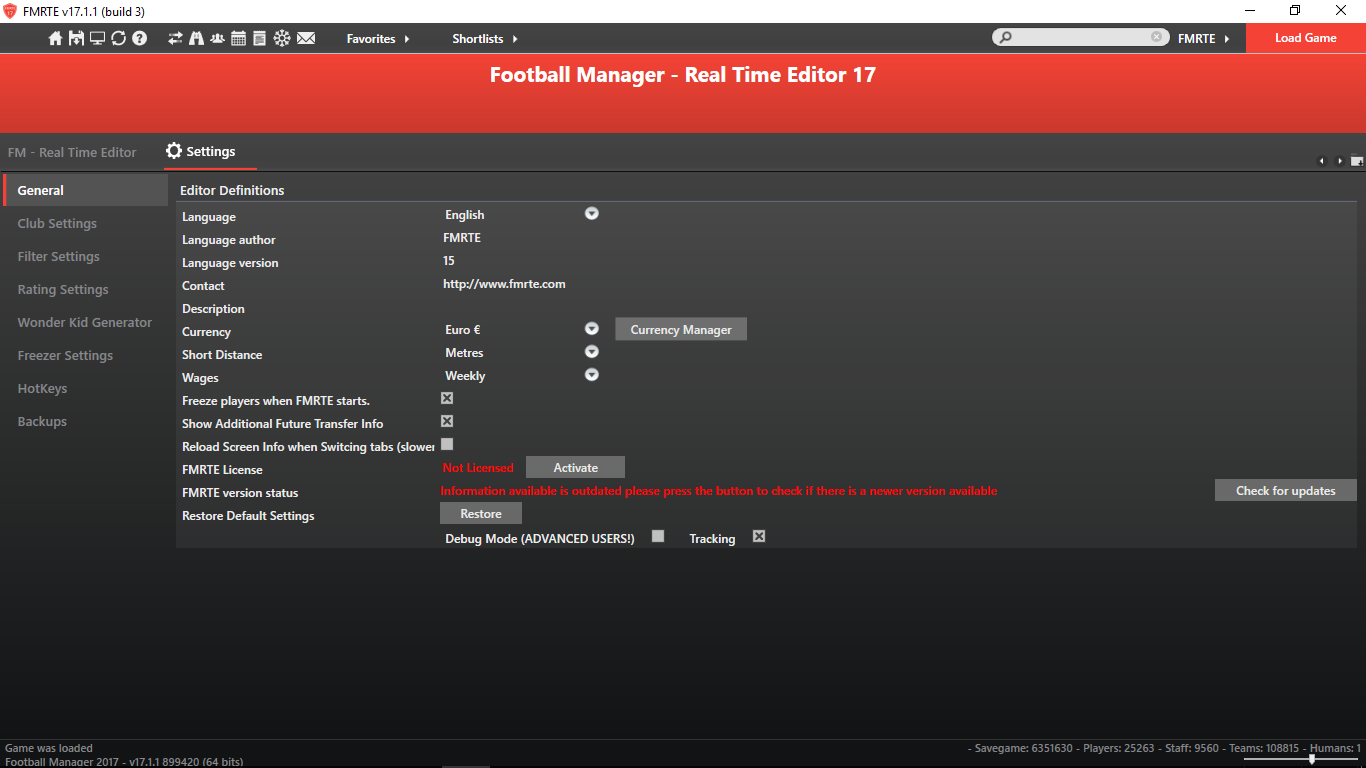Click the gear icon on Settings tab

pos(174,151)
